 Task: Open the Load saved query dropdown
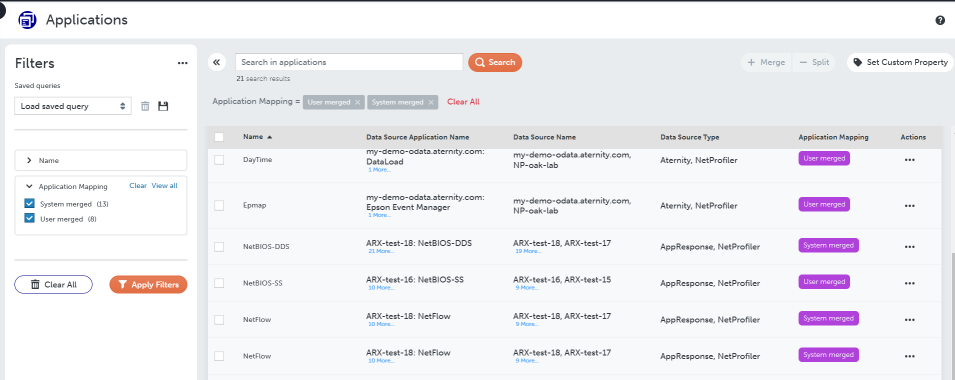coord(72,106)
